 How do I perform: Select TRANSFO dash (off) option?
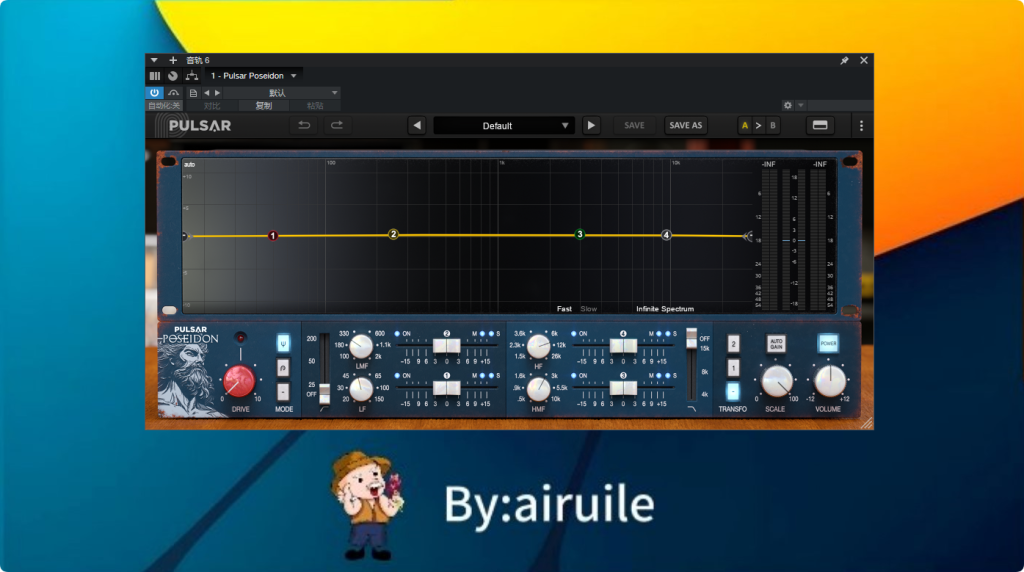coord(733,392)
